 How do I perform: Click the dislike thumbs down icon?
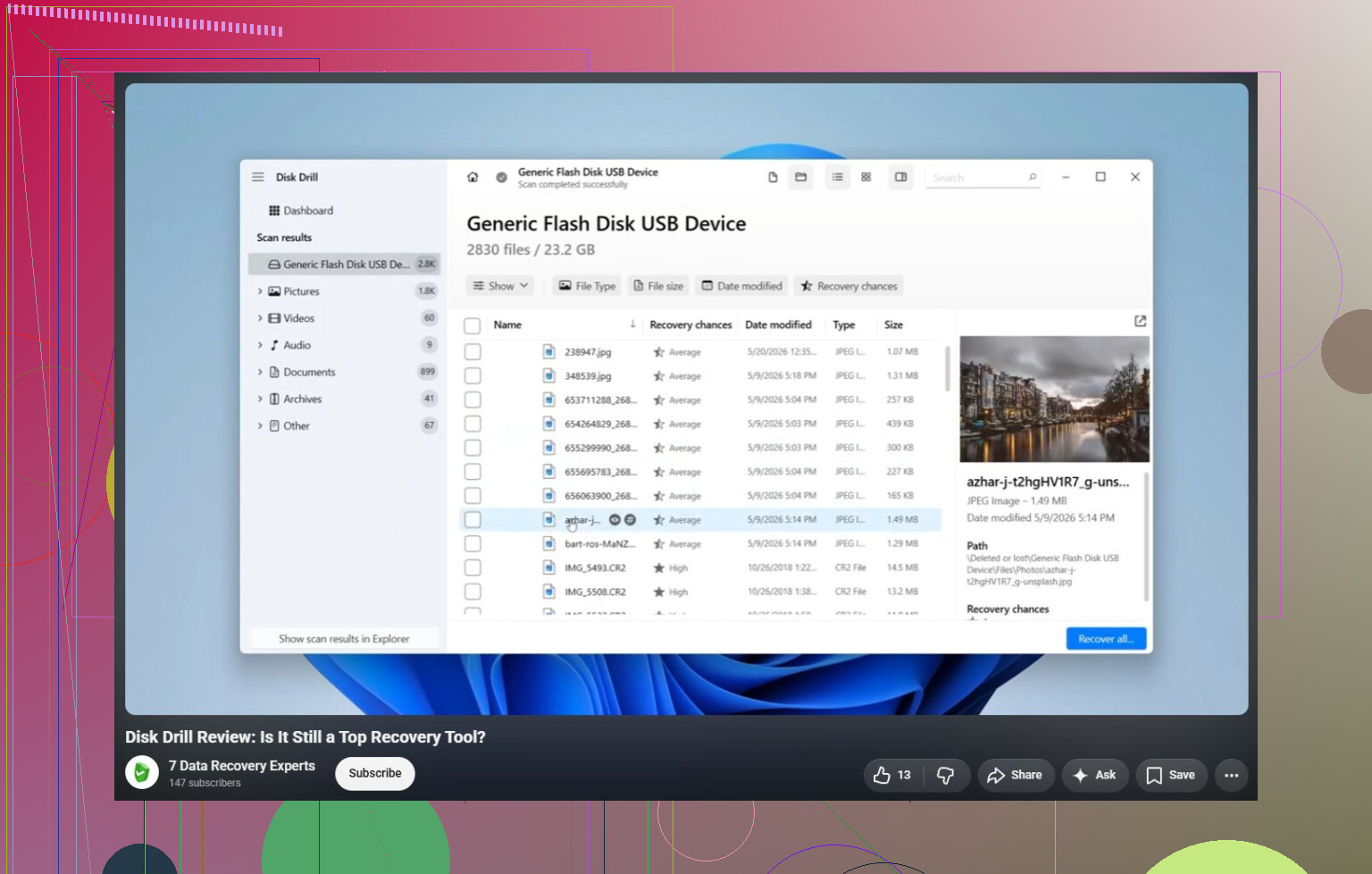945,775
